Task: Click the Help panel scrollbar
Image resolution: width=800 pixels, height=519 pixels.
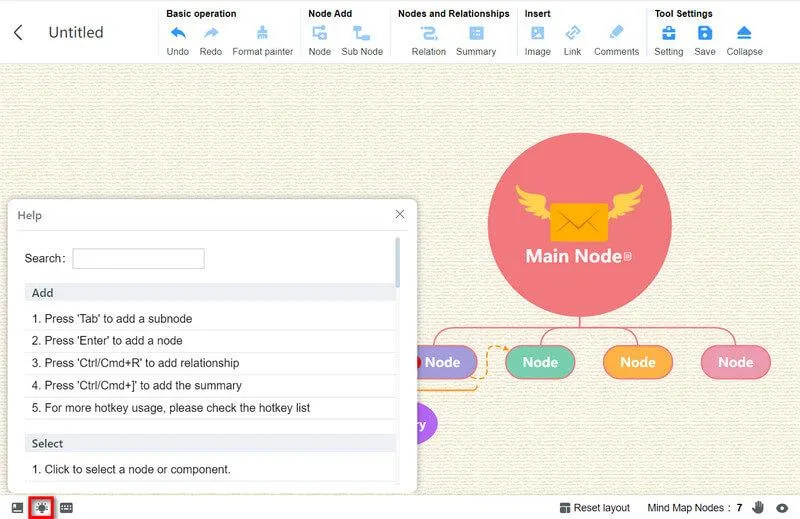Action: tap(397, 263)
